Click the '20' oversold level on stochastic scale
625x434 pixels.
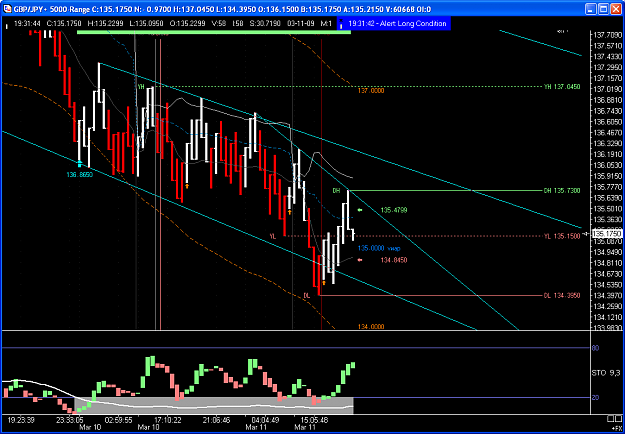[595, 397]
